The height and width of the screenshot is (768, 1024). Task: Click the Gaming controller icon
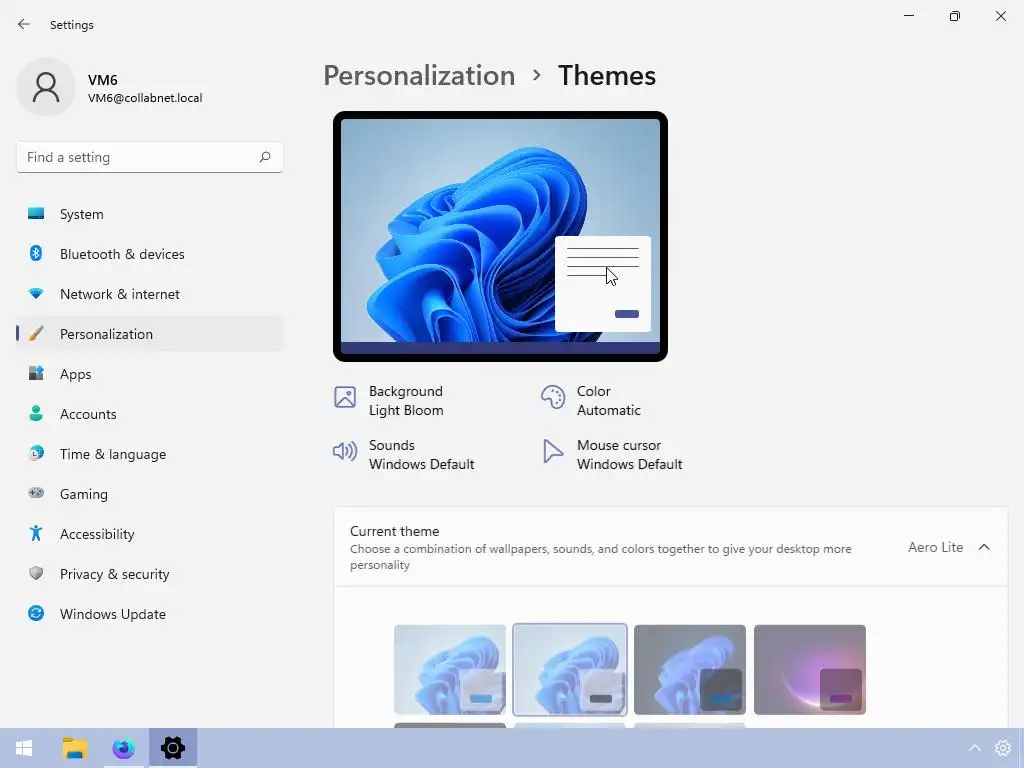[x=36, y=493]
